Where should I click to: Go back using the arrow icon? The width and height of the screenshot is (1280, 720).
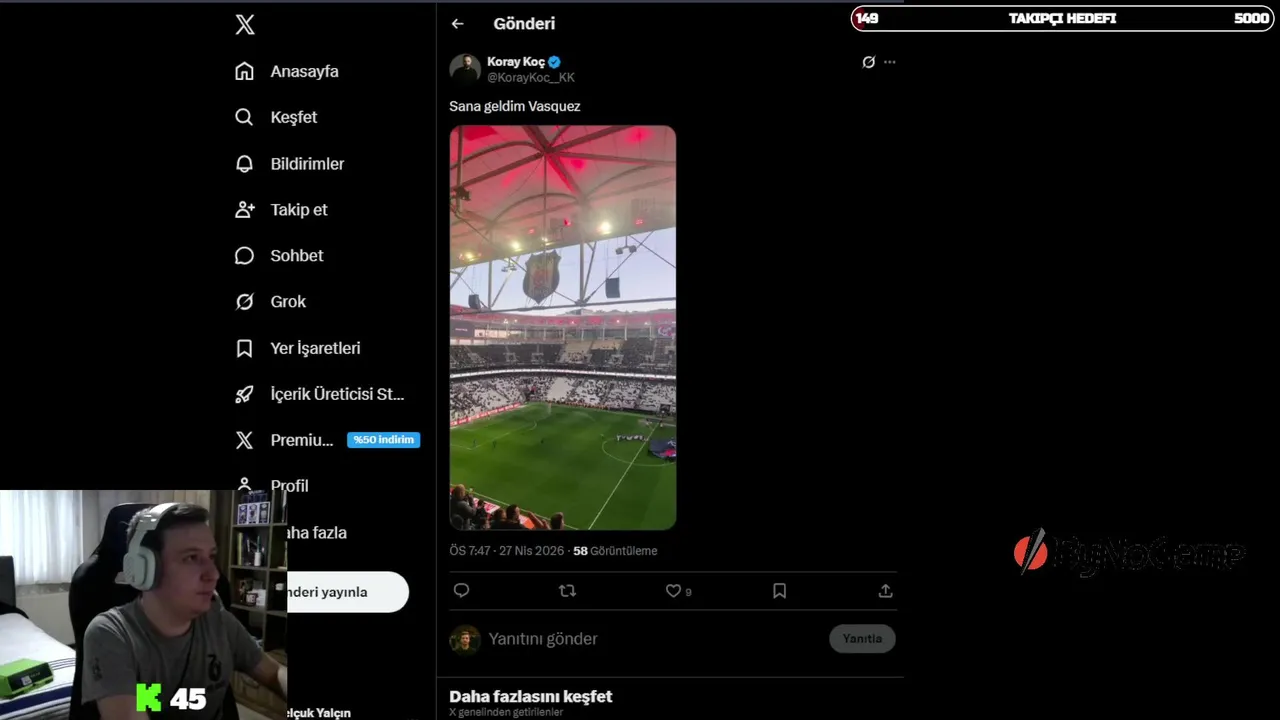click(457, 24)
